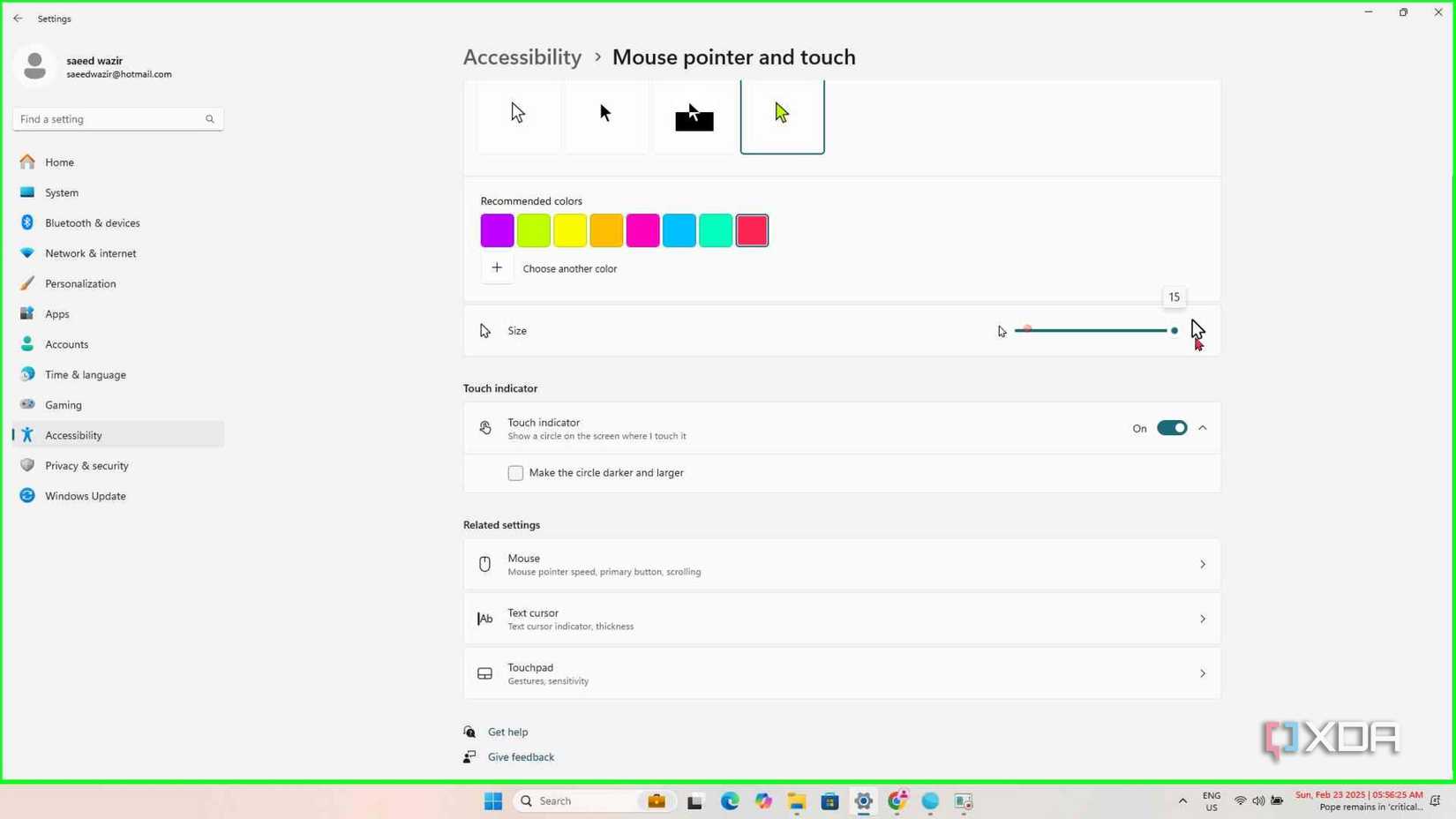Select the white mouse pointer style
1456x819 pixels.
click(518, 113)
